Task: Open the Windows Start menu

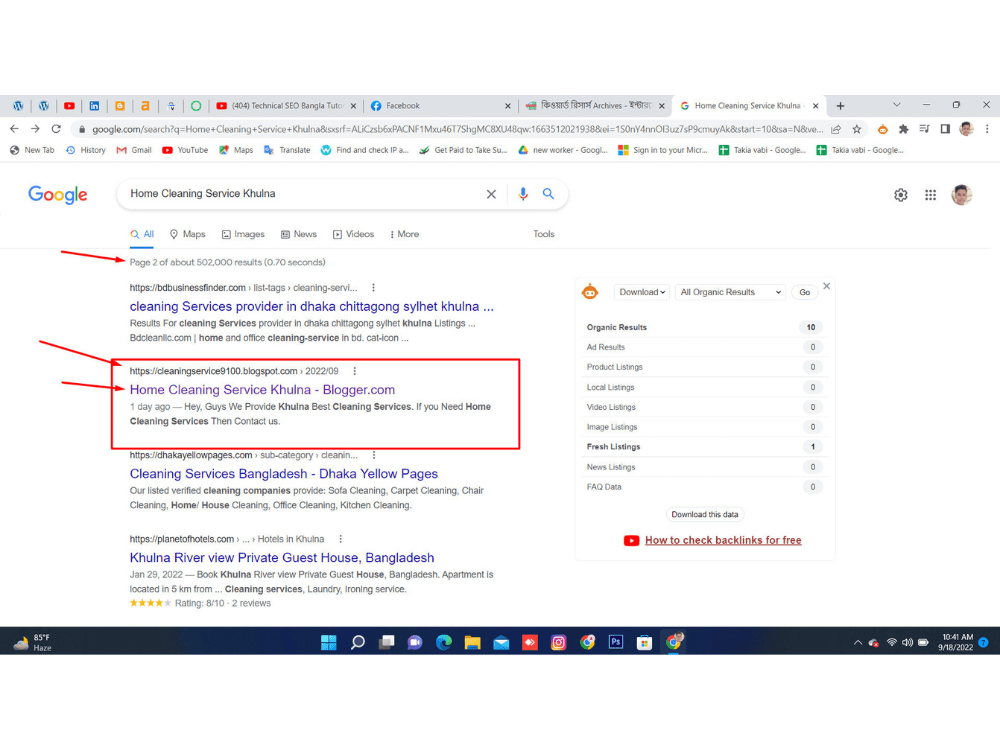Action: pyautogui.click(x=328, y=642)
